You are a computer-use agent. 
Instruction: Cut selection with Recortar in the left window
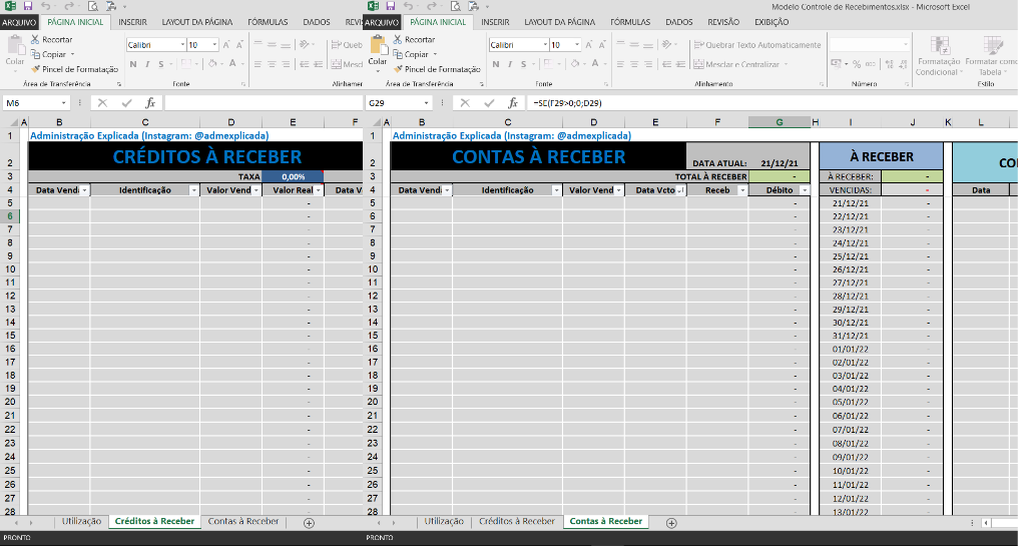click(x=52, y=40)
